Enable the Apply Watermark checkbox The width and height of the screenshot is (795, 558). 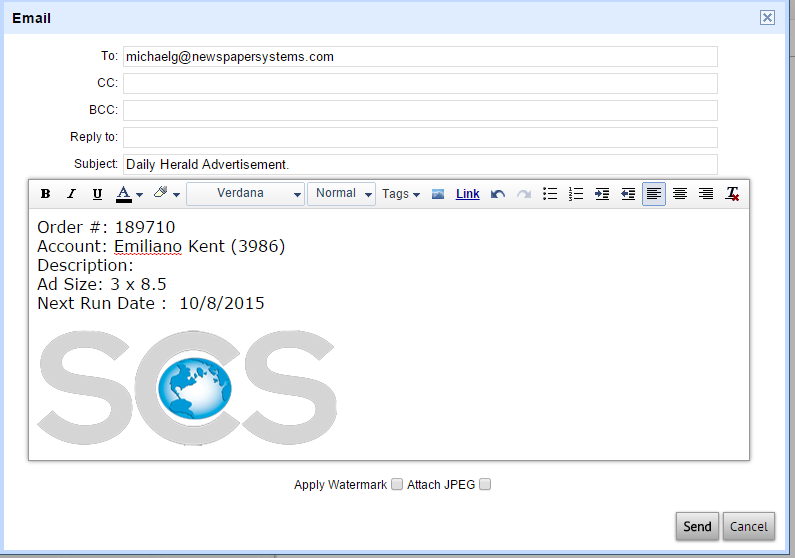pyautogui.click(x=397, y=485)
